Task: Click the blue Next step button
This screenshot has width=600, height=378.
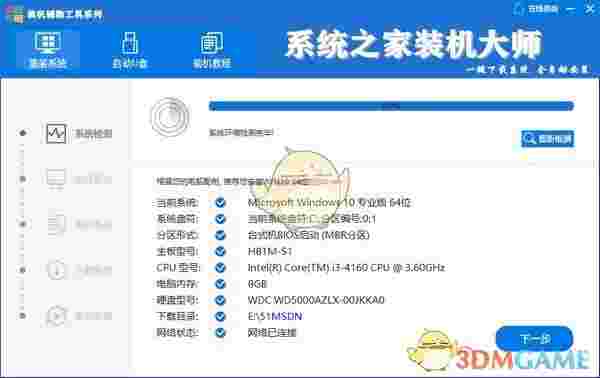Action: pos(534,339)
